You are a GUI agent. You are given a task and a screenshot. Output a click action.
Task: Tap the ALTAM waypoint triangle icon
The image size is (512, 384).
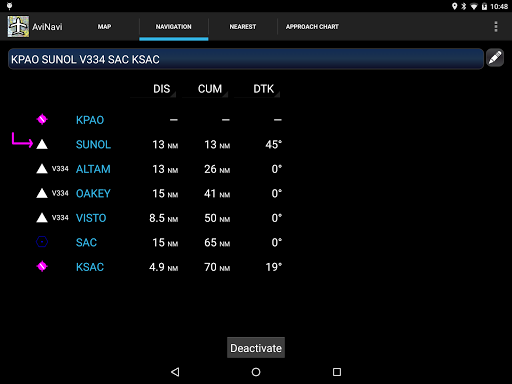pyautogui.click(x=42, y=169)
